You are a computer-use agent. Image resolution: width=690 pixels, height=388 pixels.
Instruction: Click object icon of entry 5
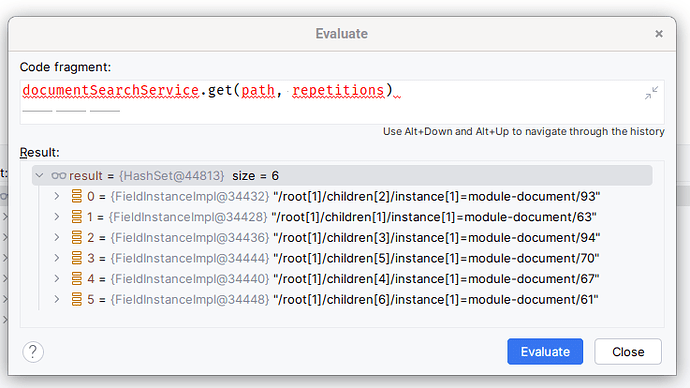point(77,300)
